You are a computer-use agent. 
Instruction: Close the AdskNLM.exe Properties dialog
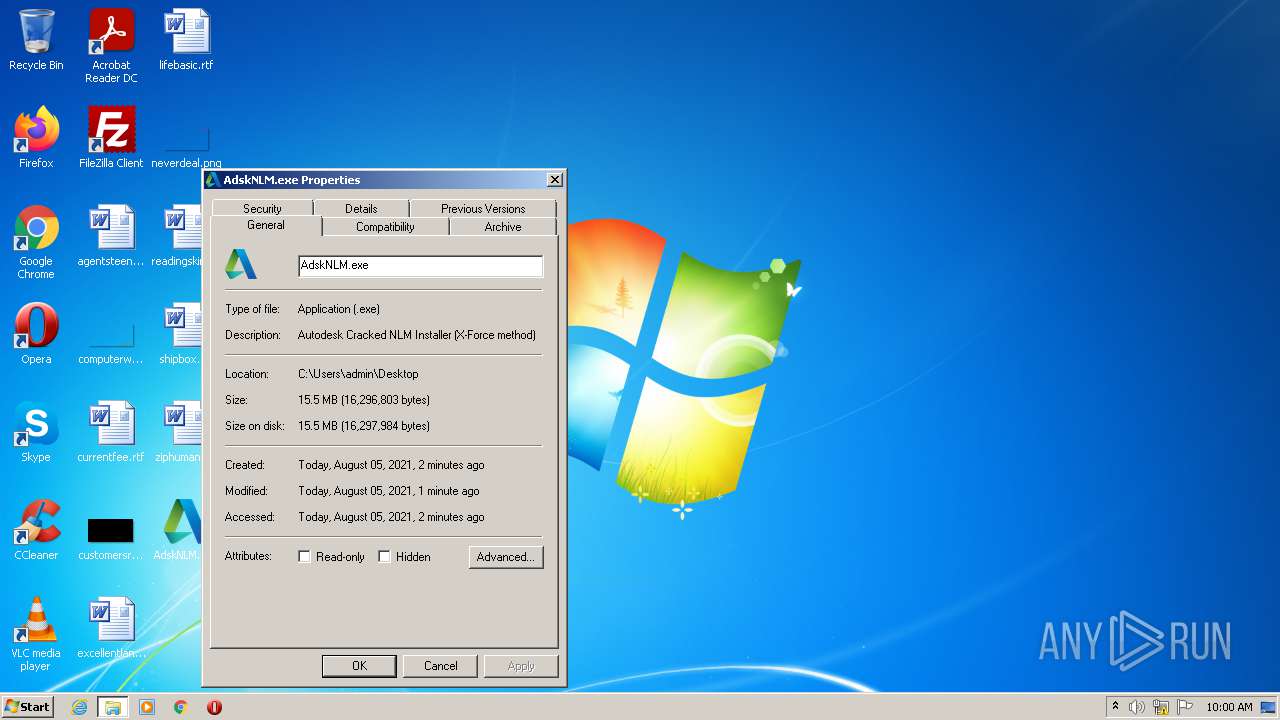(554, 180)
